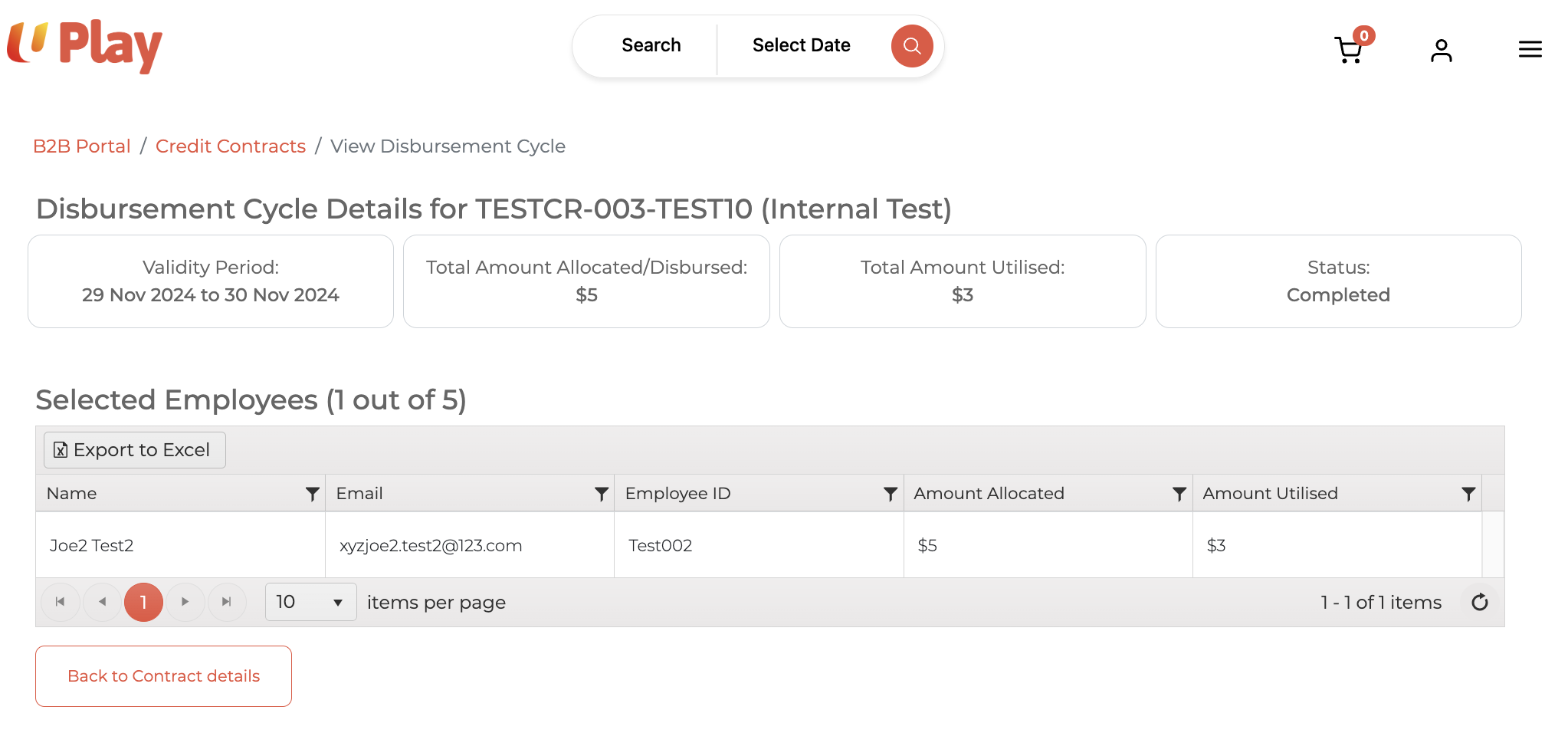Navigate to Credit Contracts breadcrumb
Viewport: 1568px width, 733px height.
coord(231,146)
